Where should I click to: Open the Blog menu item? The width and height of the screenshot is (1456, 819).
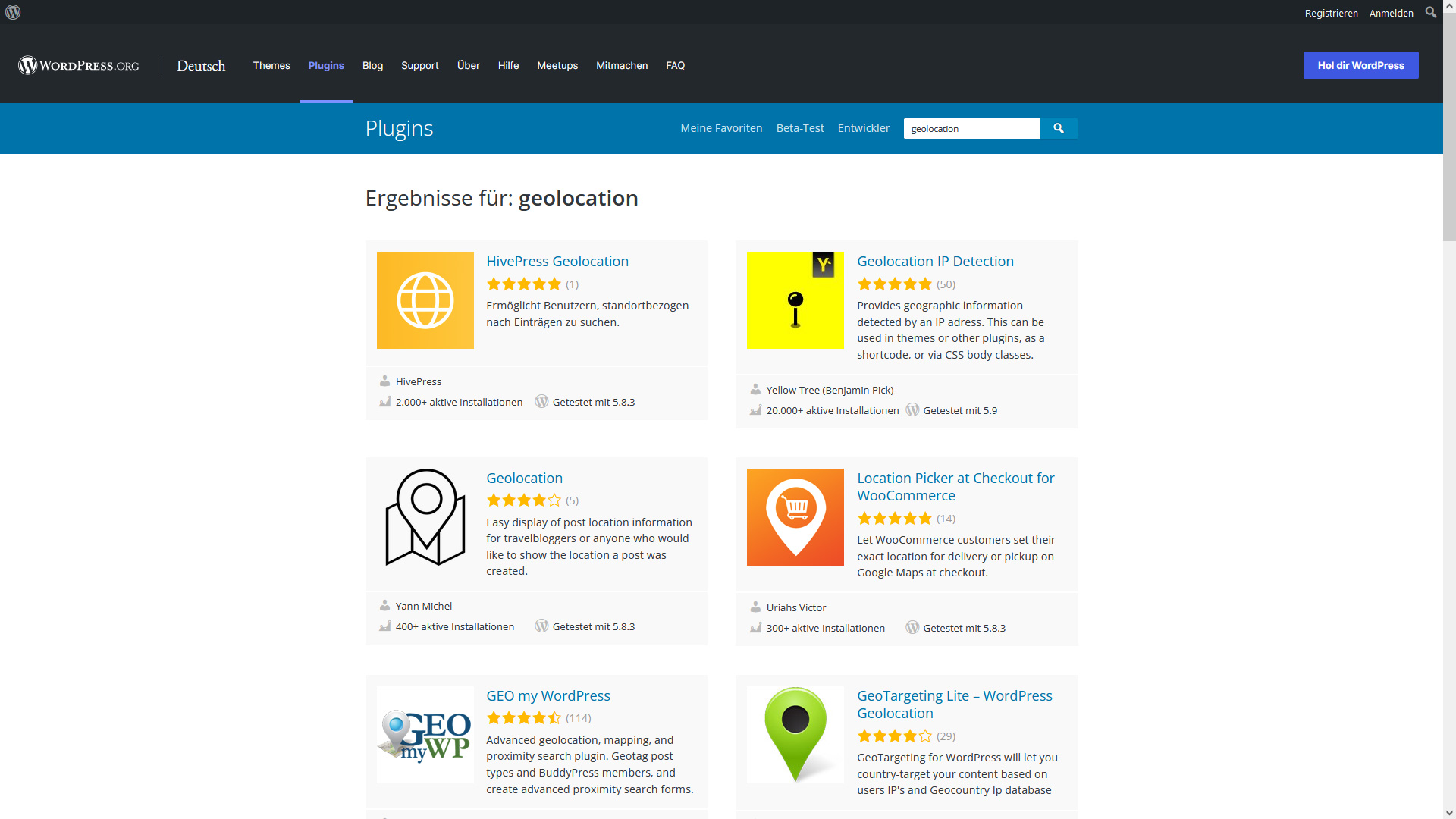click(x=372, y=65)
